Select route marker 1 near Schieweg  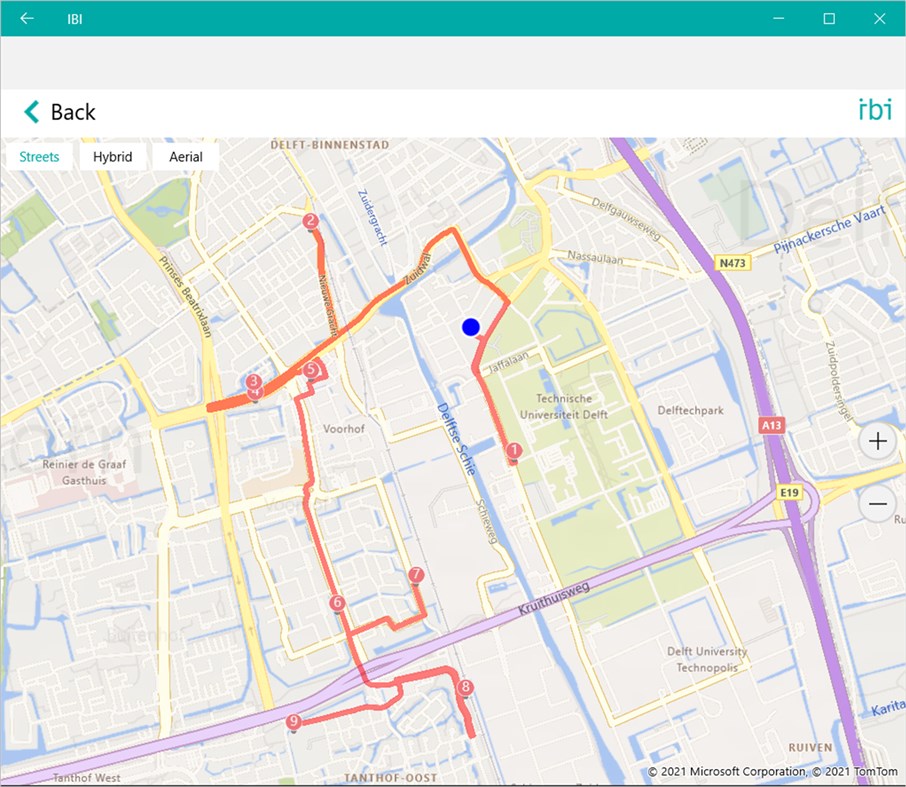(513, 451)
